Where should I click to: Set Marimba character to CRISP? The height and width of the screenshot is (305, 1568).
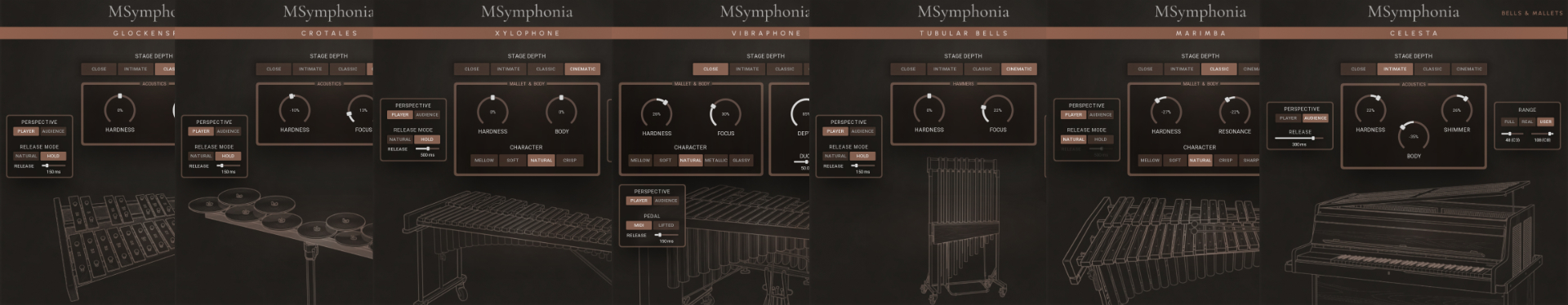(1226, 161)
